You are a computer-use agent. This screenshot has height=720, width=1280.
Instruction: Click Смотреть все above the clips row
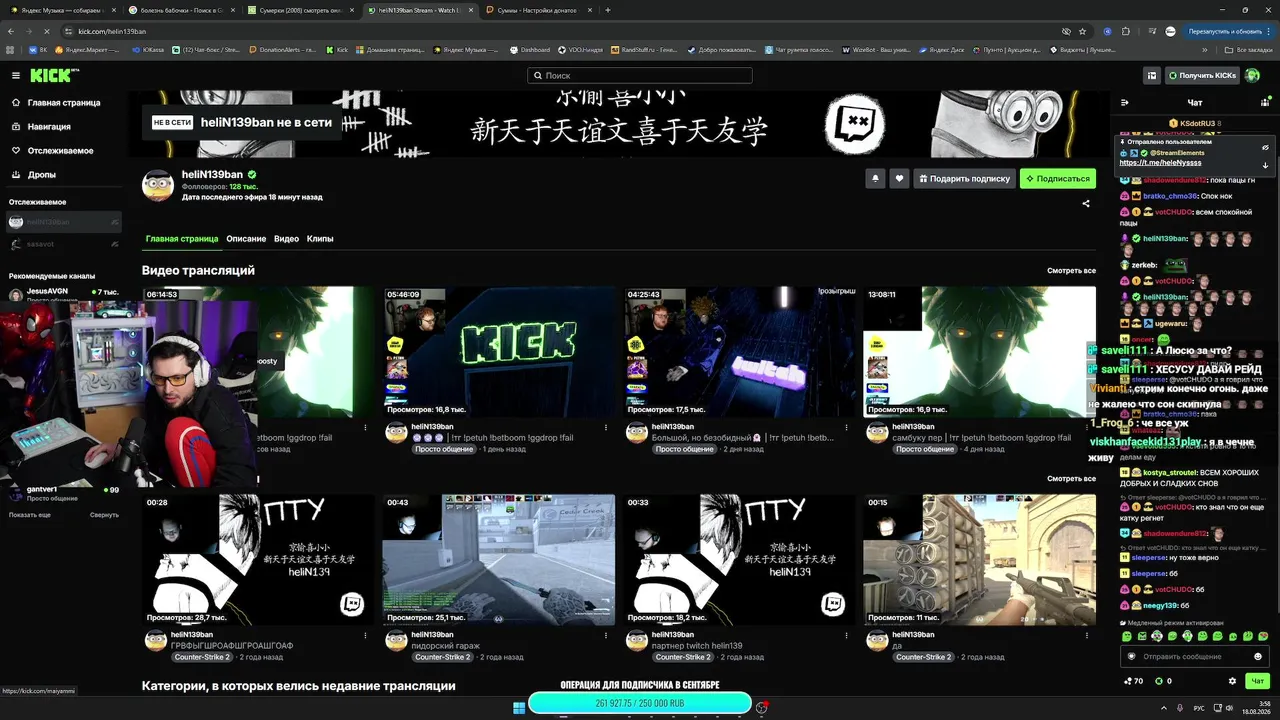coord(1071,479)
